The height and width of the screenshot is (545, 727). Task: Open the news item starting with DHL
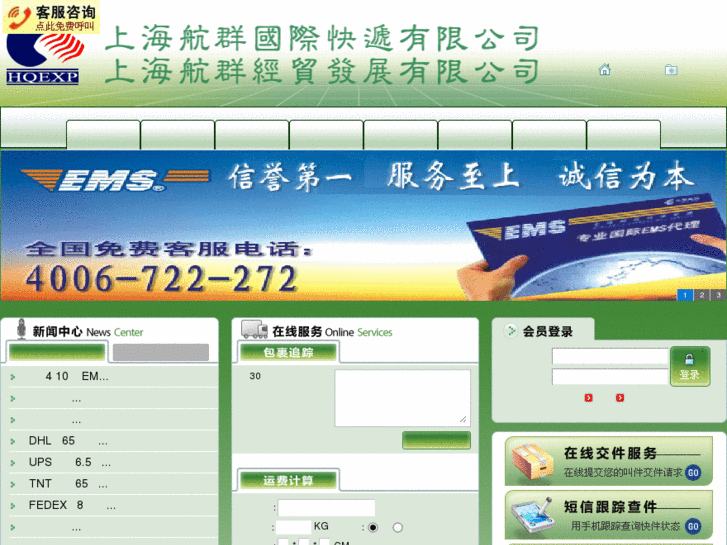68,441
